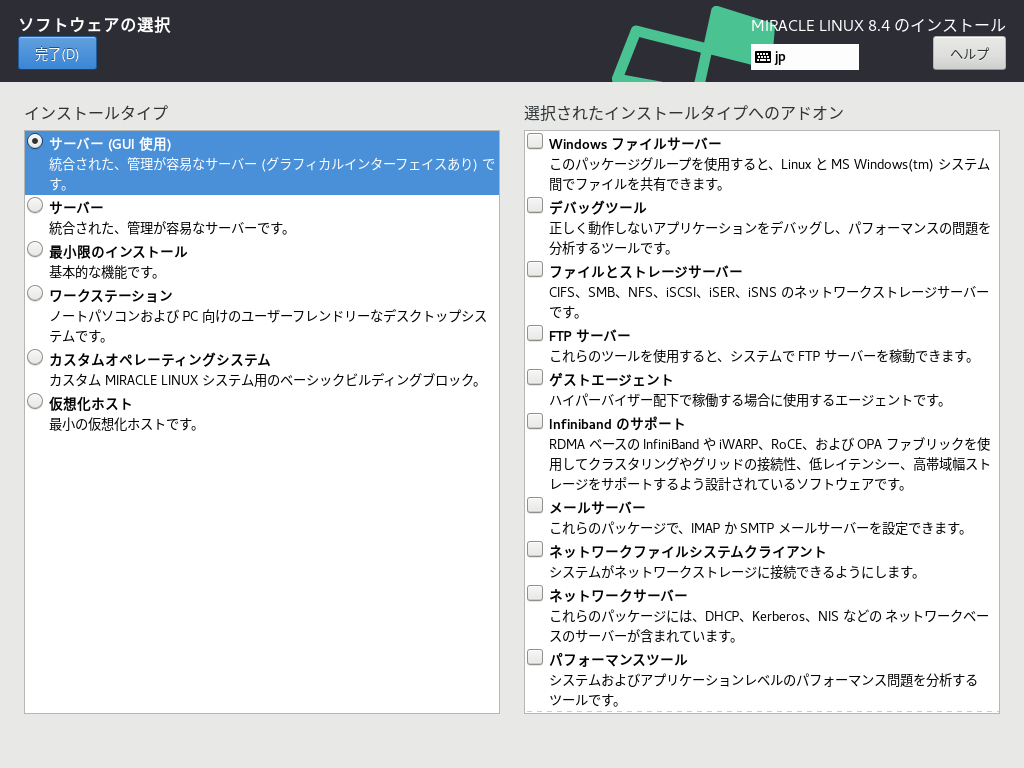Check the デバッグツール add-on
The image size is (1024, 768).
pyautogui.click(x=536, y=206)
